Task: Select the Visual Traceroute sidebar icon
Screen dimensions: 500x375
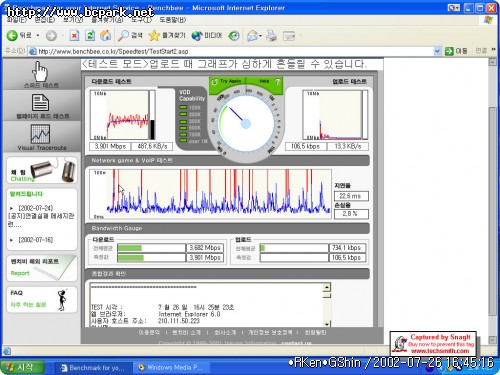Action: point(40,134)
